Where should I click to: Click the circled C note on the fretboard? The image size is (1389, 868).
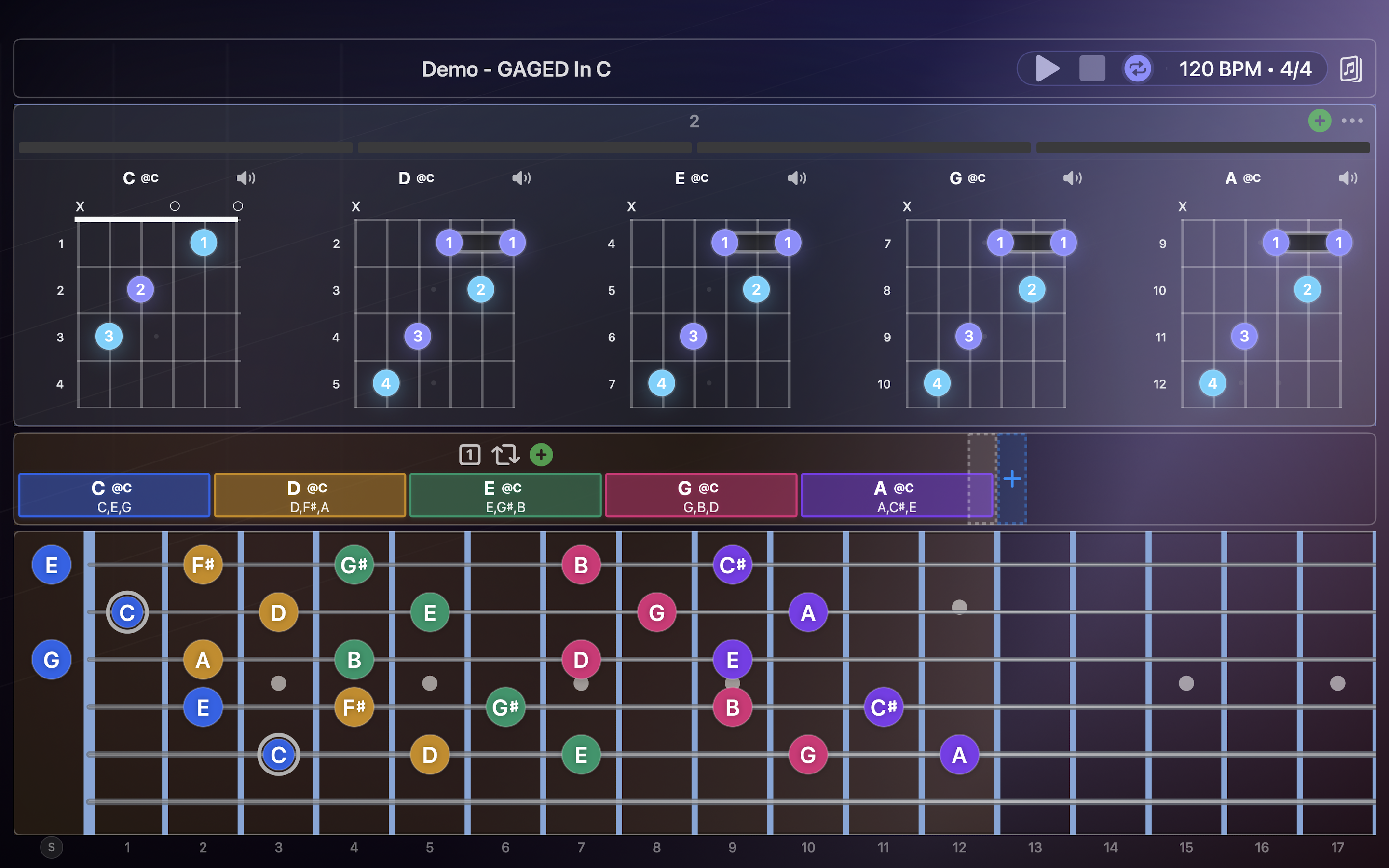(x=127, y=612)
